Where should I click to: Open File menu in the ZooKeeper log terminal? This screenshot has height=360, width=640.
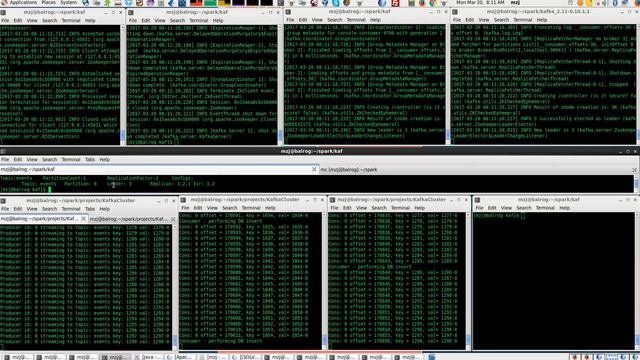pyautogui.click(x=5, y=20)
